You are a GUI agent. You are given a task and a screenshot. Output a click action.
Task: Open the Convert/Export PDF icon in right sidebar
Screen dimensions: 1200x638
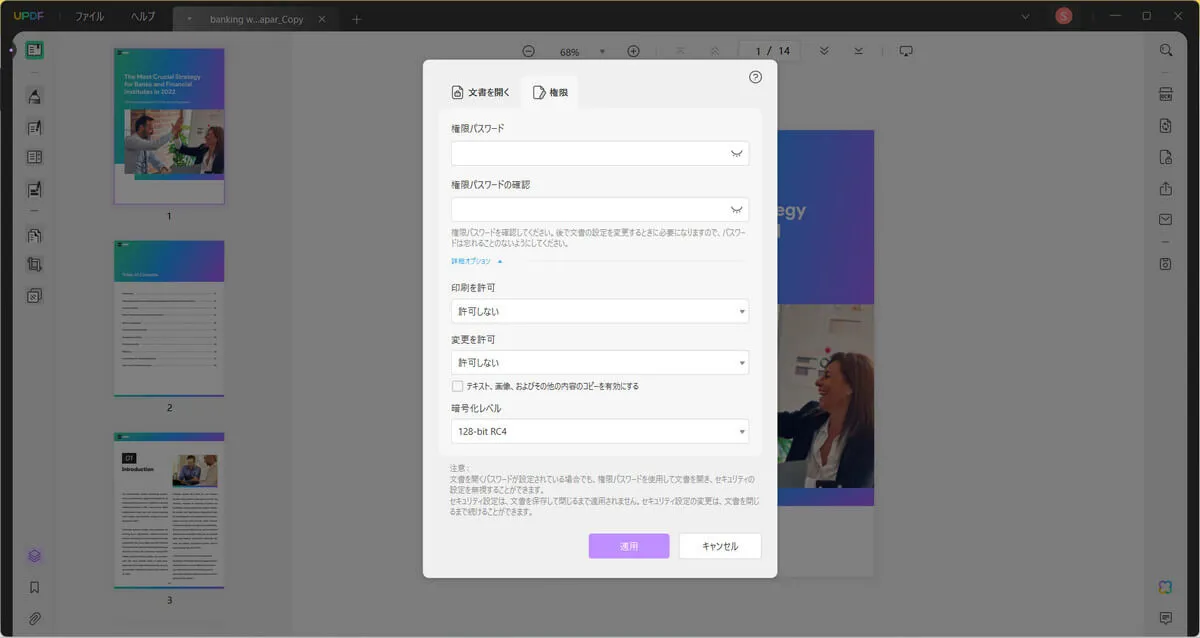(x=1165, y=126)
